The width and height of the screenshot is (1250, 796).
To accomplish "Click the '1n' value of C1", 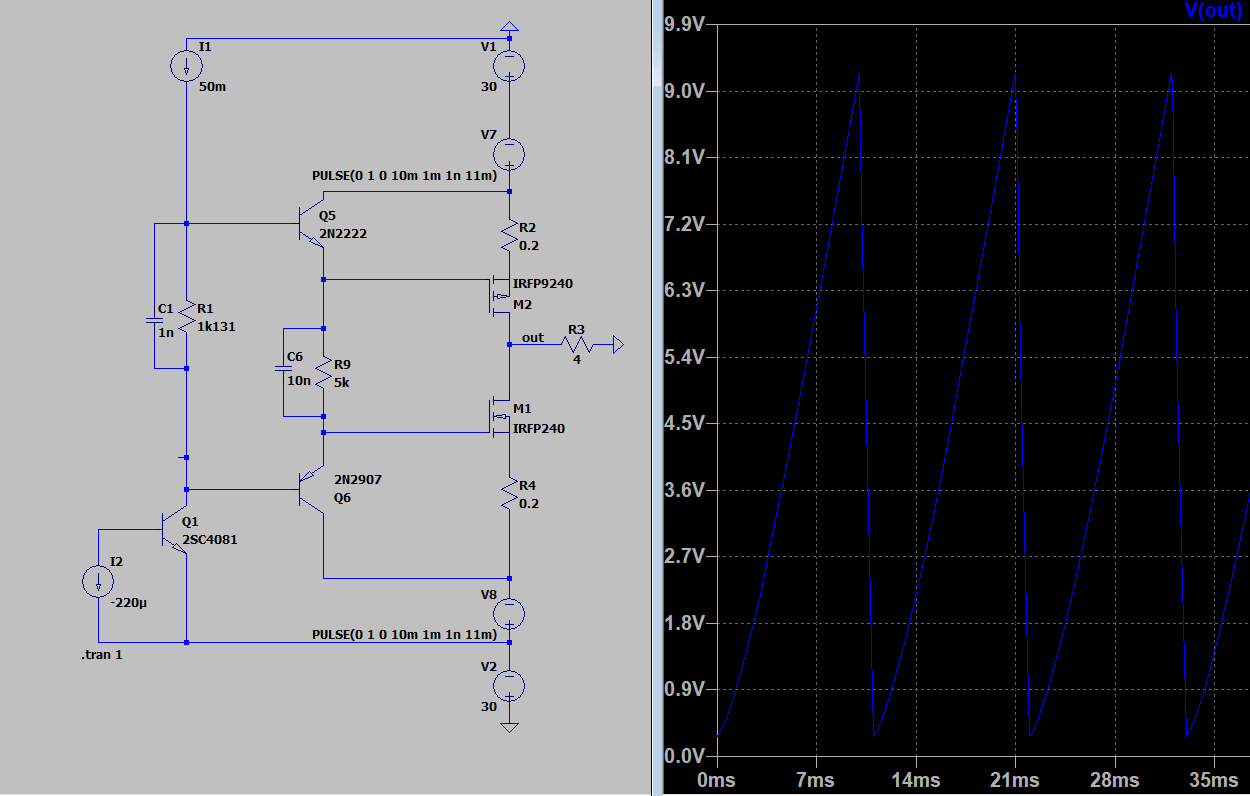I will 165,333.
